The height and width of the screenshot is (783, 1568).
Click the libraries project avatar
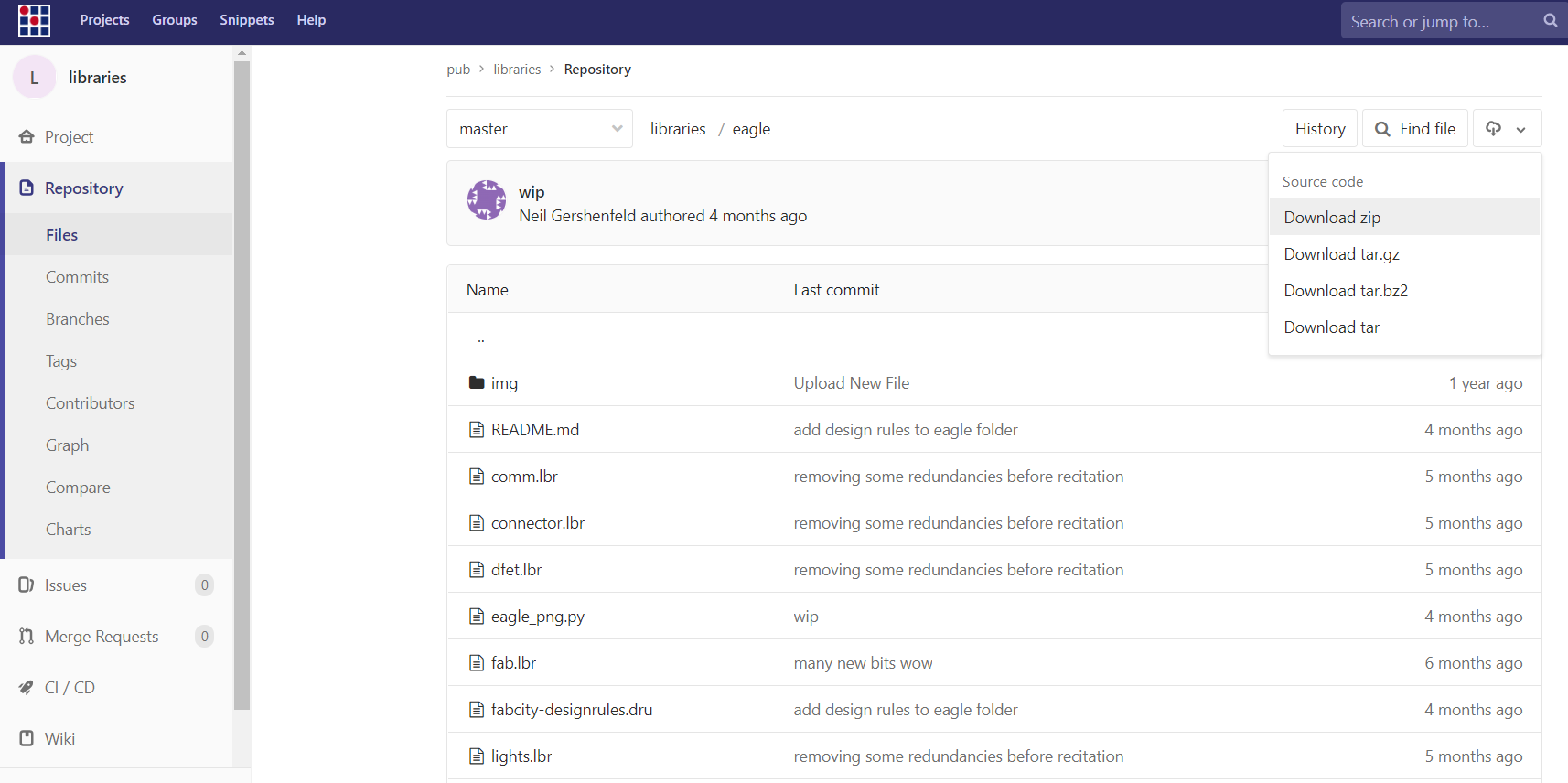34,78
